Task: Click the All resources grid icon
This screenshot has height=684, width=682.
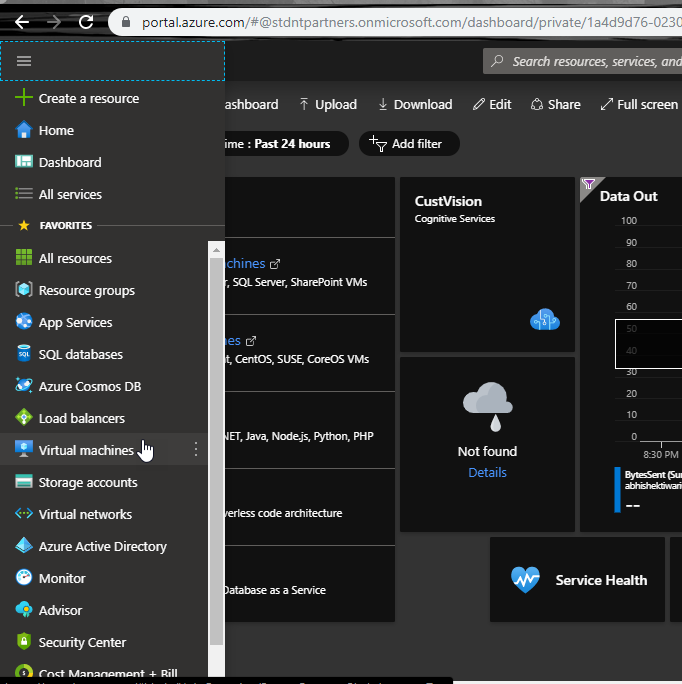Action: click(24, 258)
